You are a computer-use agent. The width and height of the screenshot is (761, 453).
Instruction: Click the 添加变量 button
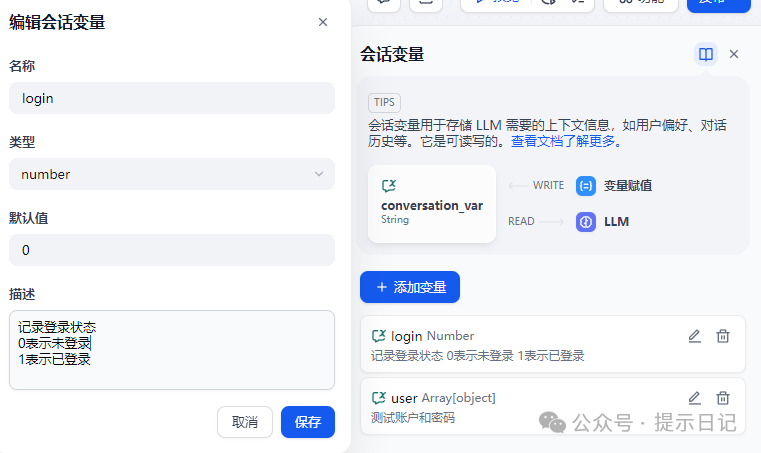click(410, 287)
